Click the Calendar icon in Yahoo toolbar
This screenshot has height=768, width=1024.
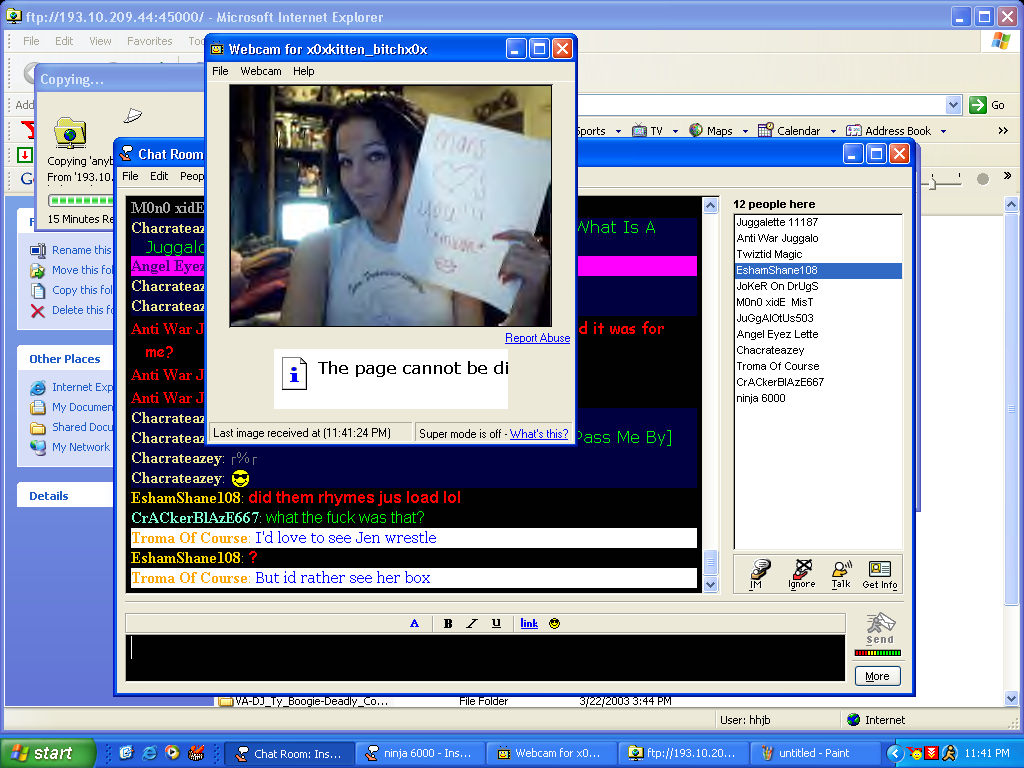pos(766,131)
